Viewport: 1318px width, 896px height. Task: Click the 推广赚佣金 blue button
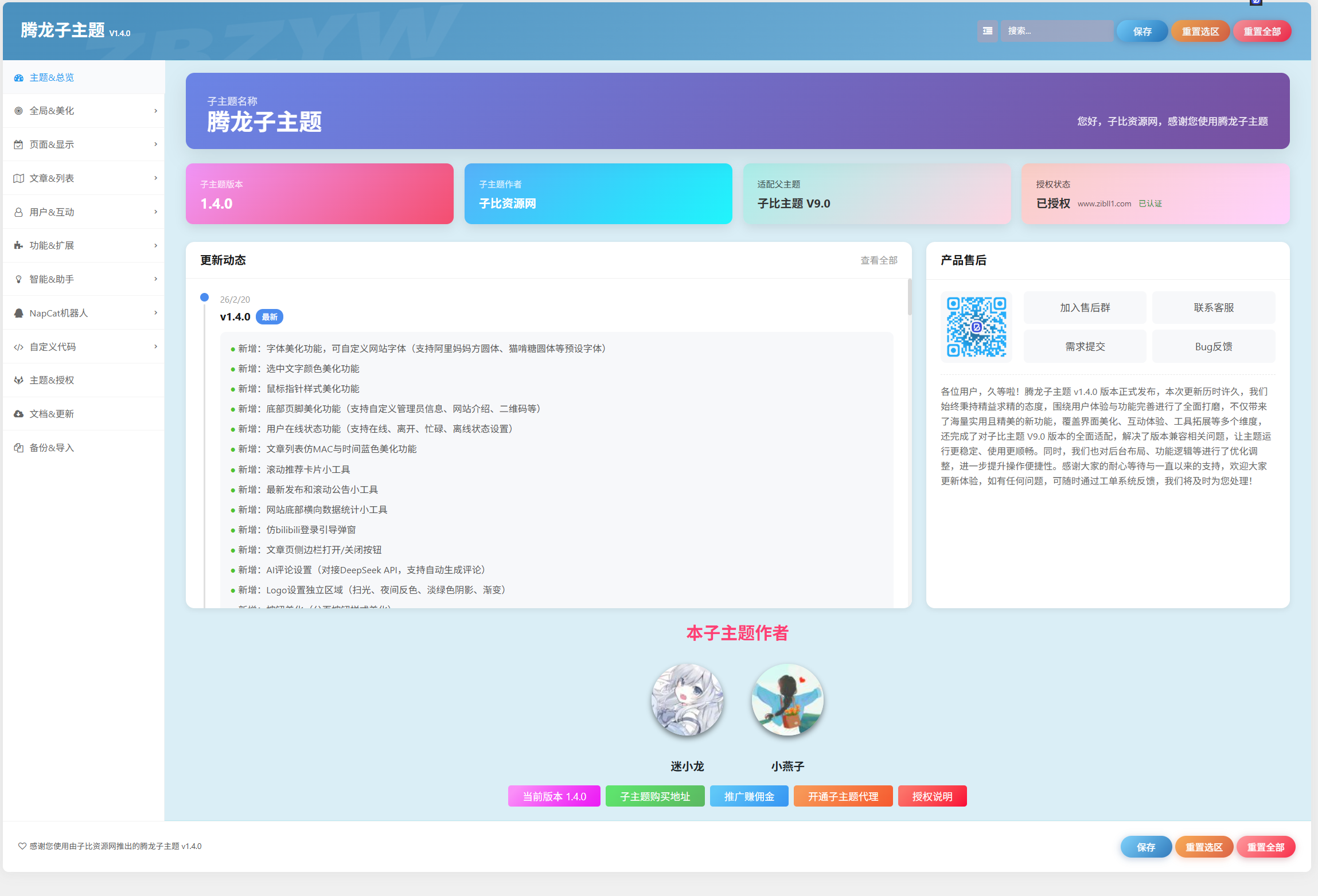tap(749, 796)
